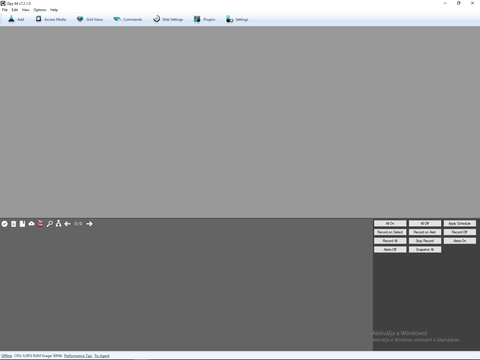480x360 pixels.
Task: Maximize the iSpy window
Action: click(459, 3)
